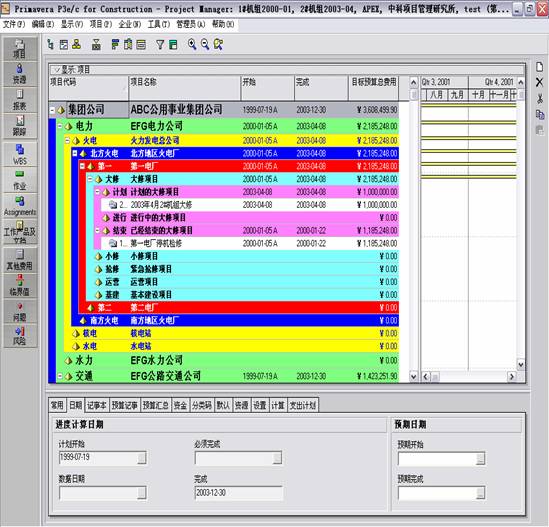The width and height of the screenshot is (549, 527).
Task: Open the 编辑(E) menu
Action: pos(43,24)
